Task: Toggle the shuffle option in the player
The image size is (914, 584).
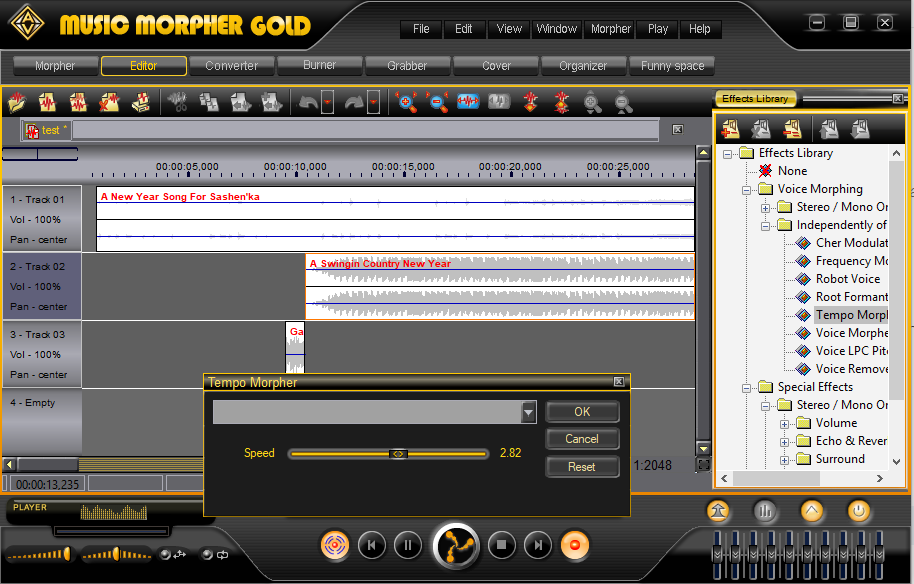Action: 173,555
